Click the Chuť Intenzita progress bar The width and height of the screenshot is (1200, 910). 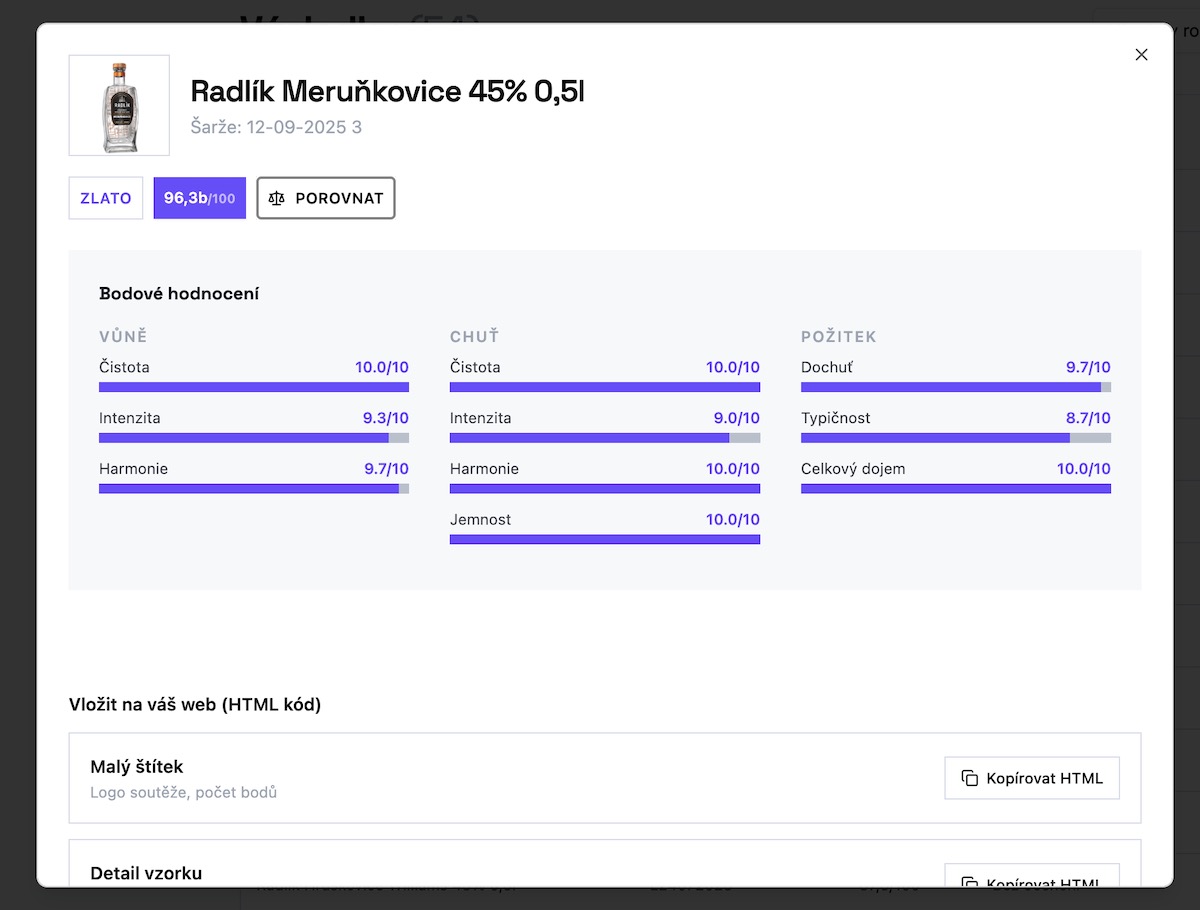coord(605,438)
